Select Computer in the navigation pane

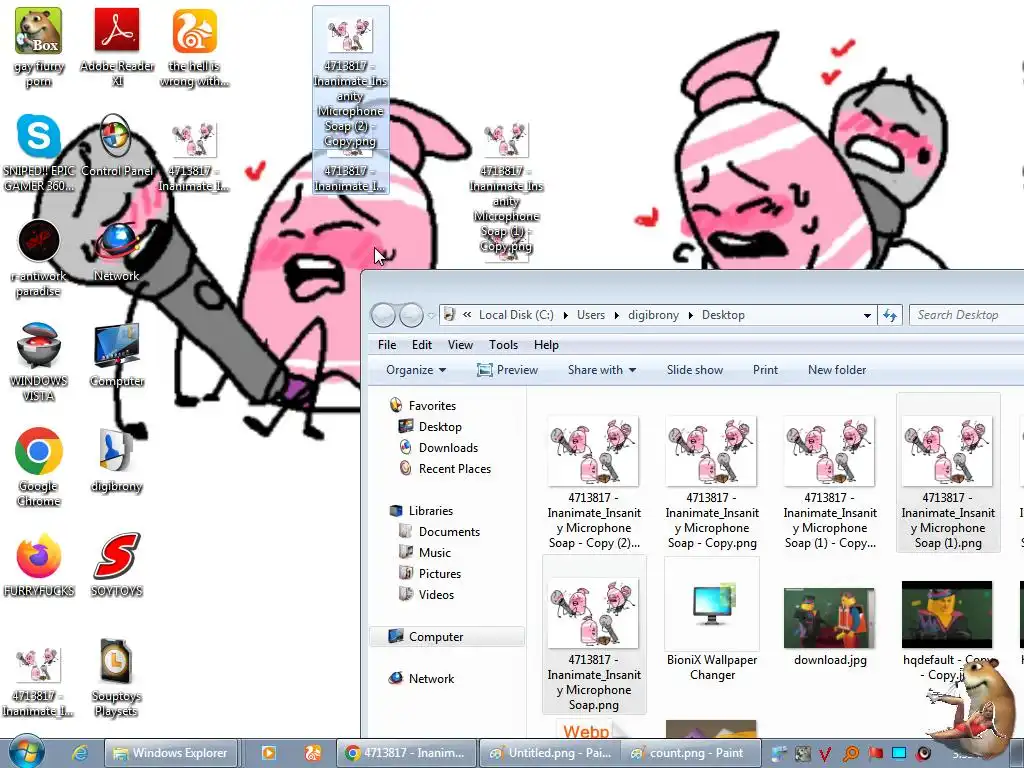click(447, 637)
